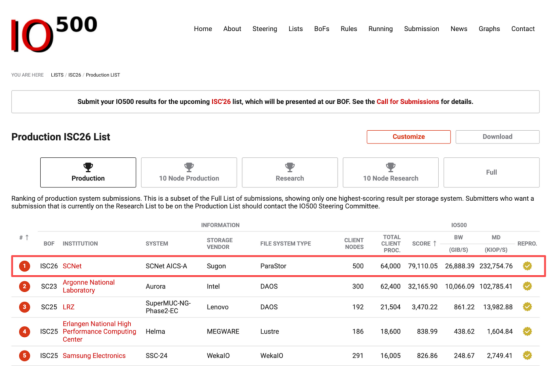
Task: Click the reproducibility checkmark for Aurora
Action: point(527,286)
